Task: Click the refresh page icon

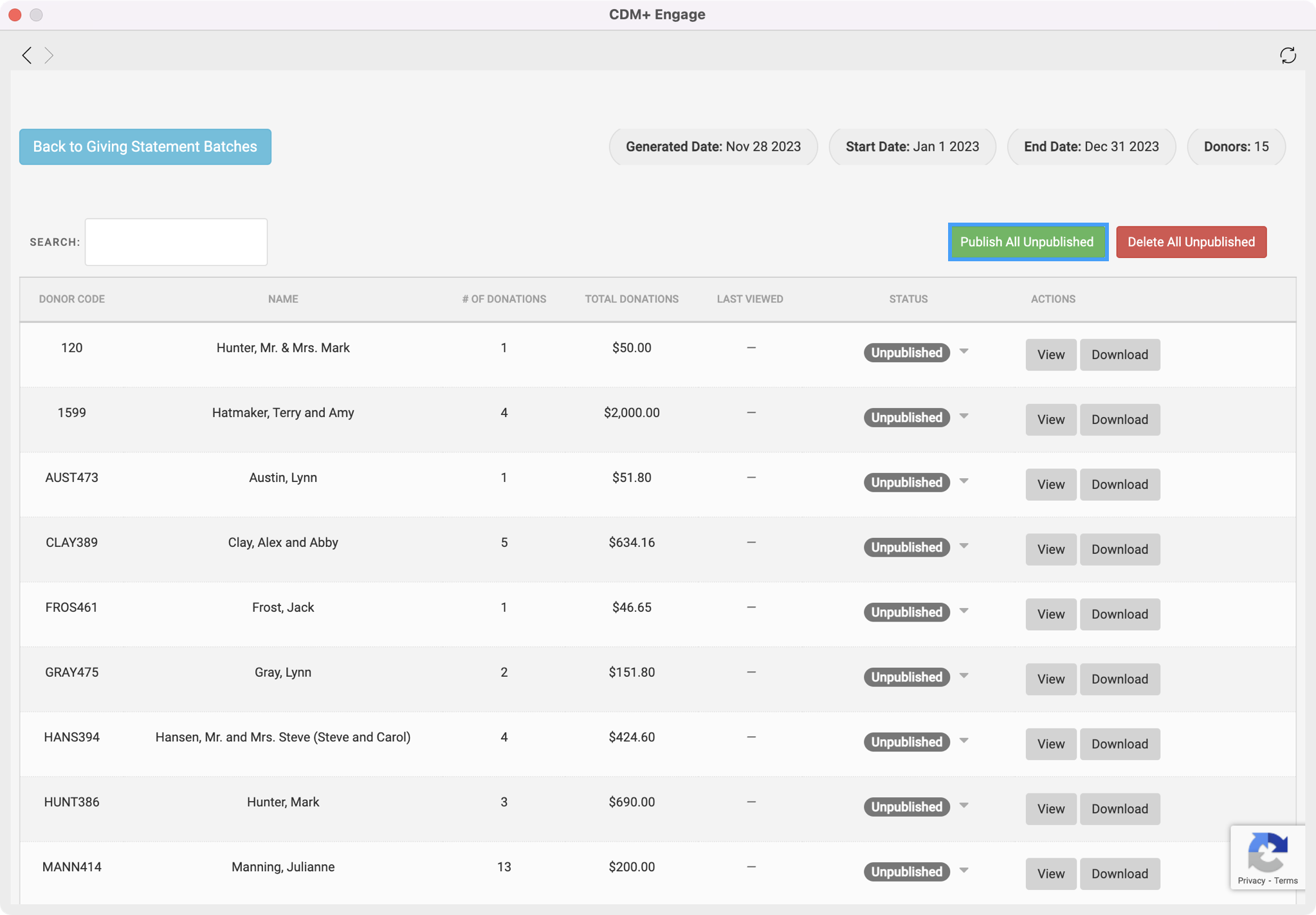Action: click(1287, 55)
